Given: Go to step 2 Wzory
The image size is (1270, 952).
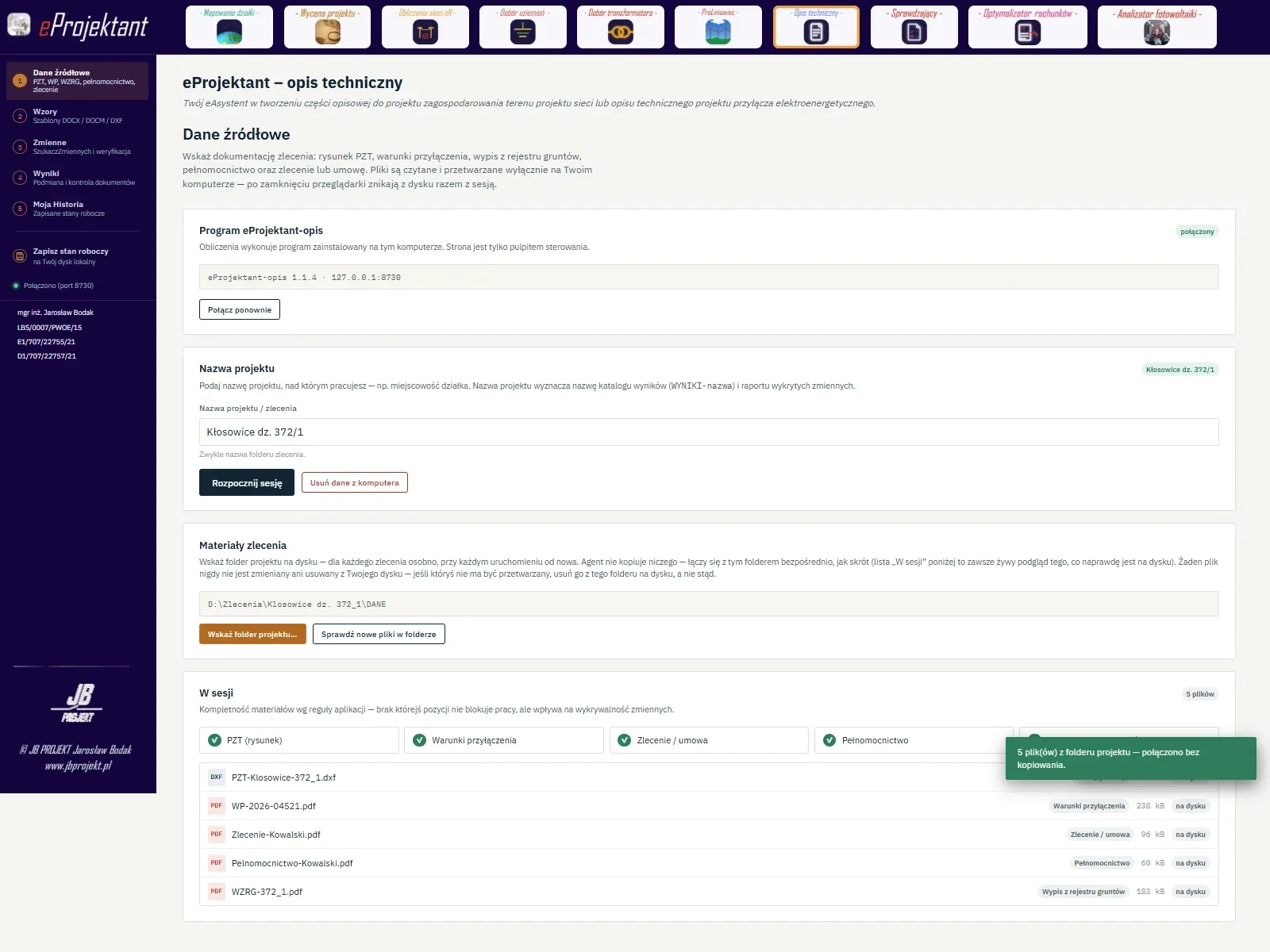Looking at the screenshot, I should click(78, 116).
